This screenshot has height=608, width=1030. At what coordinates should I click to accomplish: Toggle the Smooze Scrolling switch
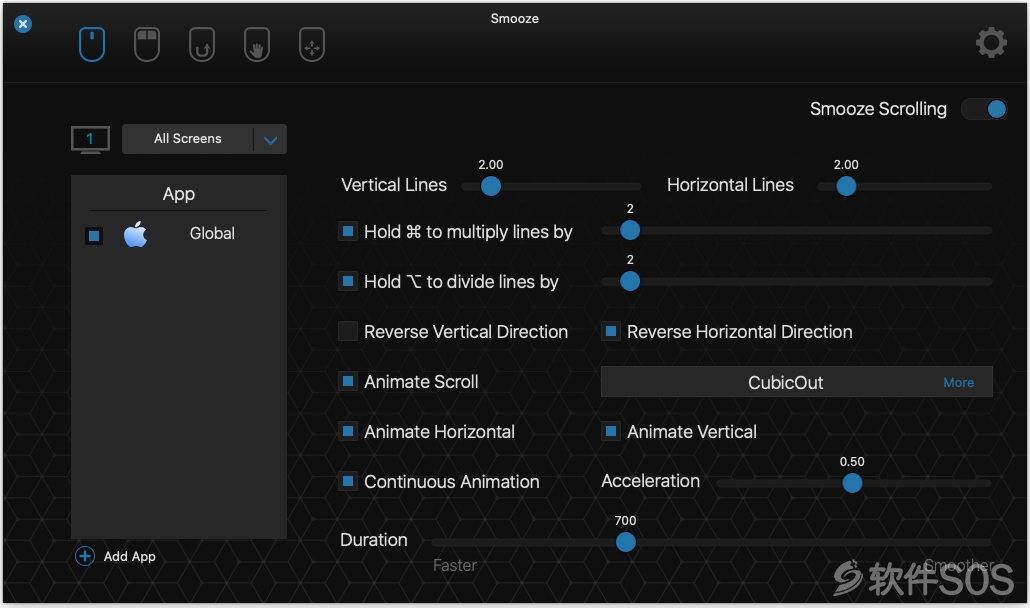(983, 109)
